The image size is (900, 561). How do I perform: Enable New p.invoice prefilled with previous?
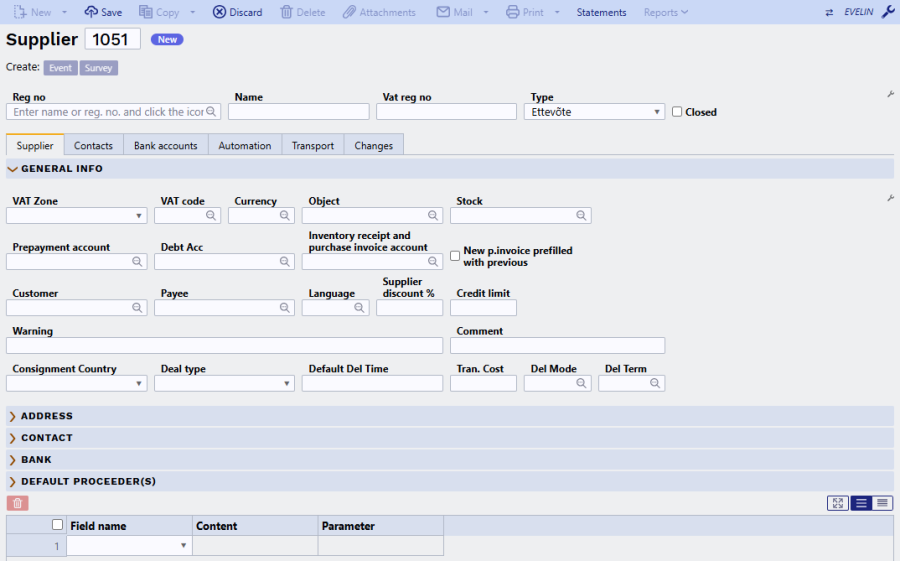pyautogui.click(x=455, y=256)
